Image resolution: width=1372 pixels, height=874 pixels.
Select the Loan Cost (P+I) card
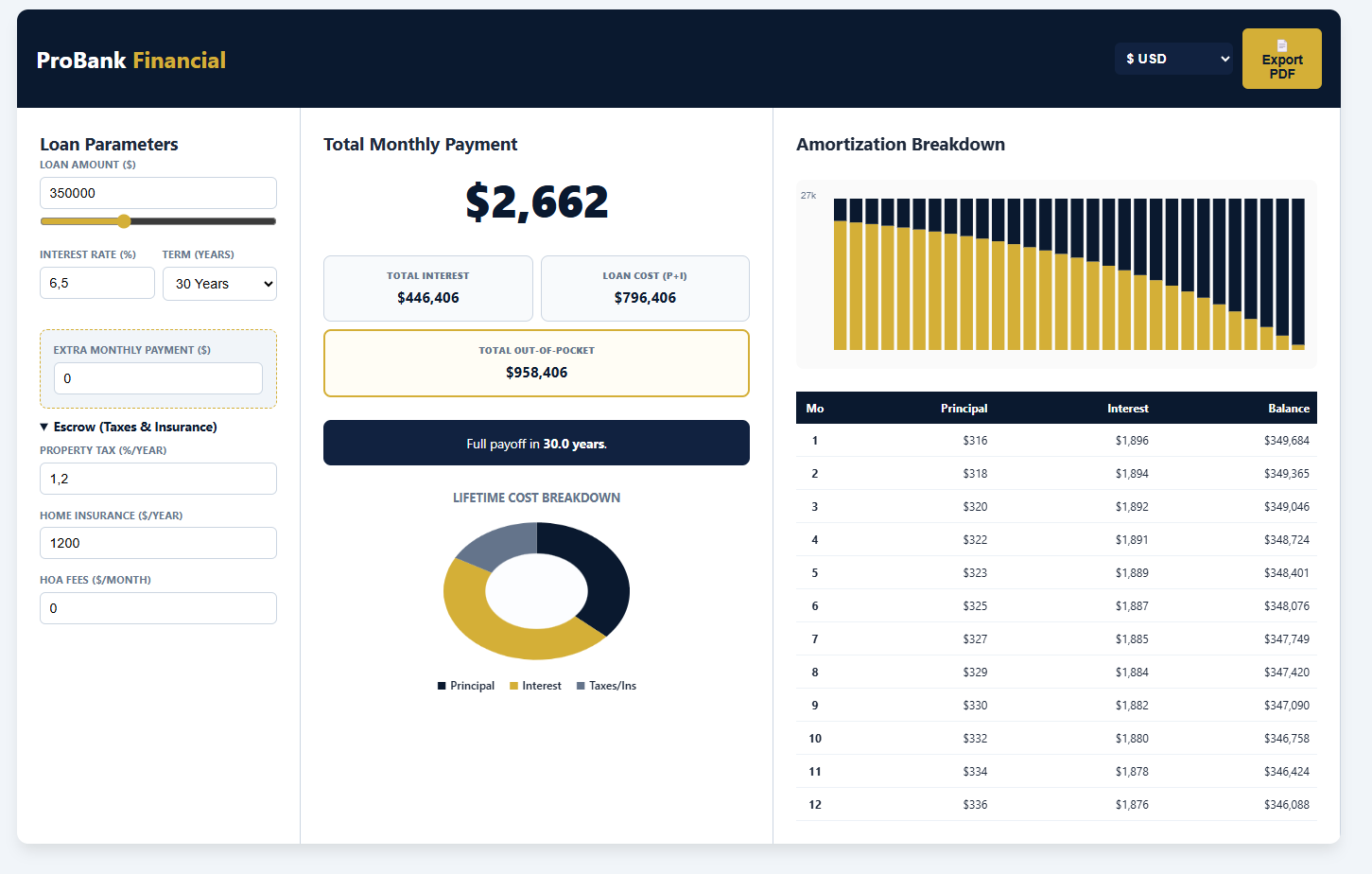(x=645, y=288)
